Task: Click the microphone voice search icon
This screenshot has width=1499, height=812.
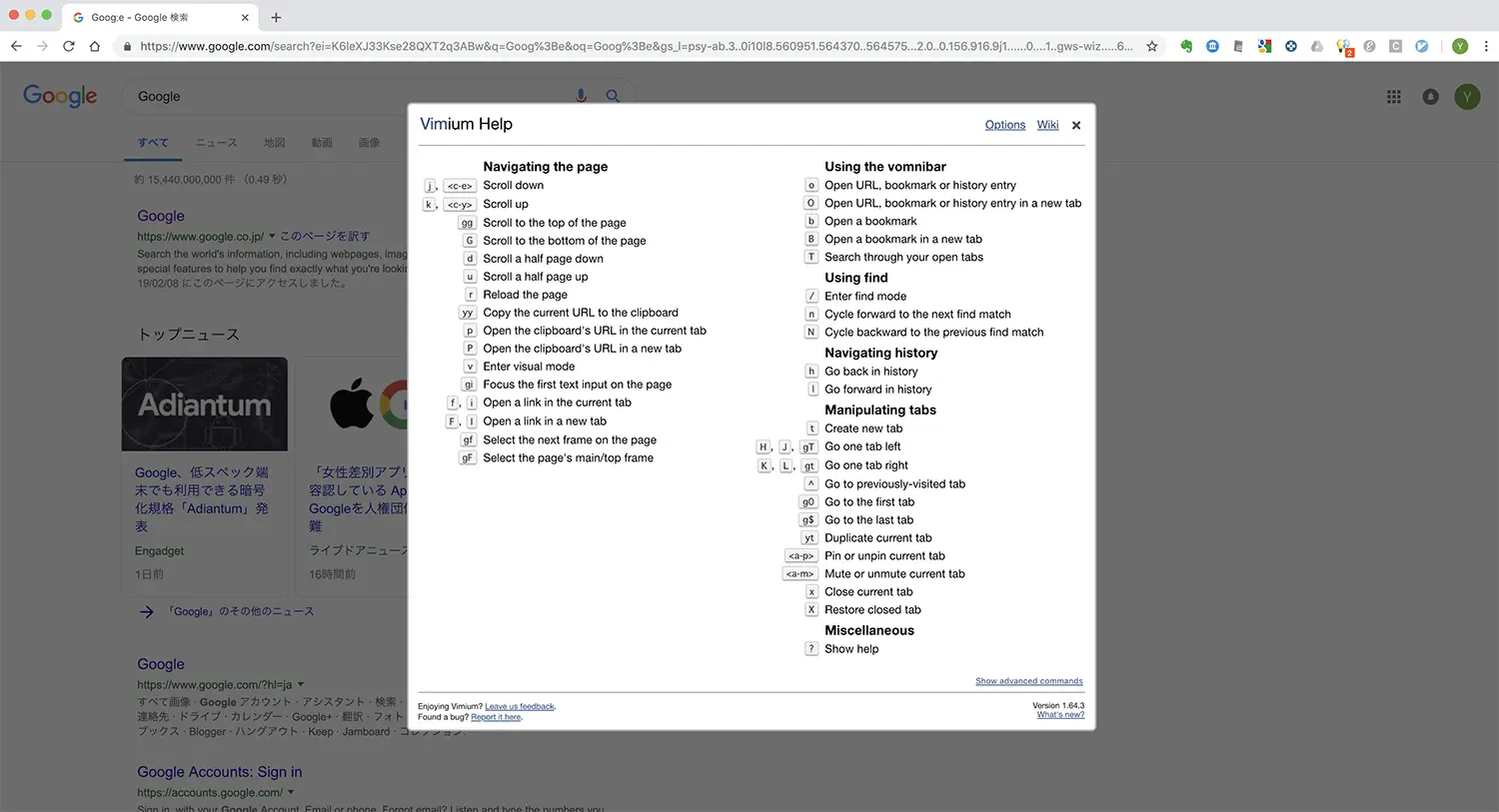Action: click(x=581, y=96)
